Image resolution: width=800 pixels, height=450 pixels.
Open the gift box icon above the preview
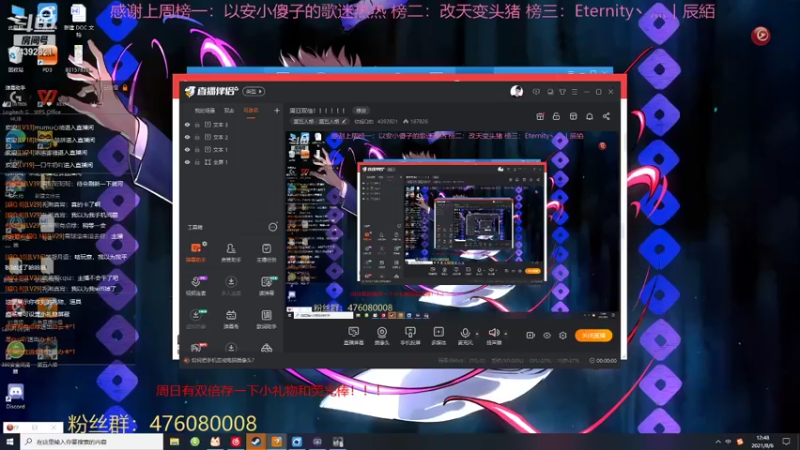[540, 116]
